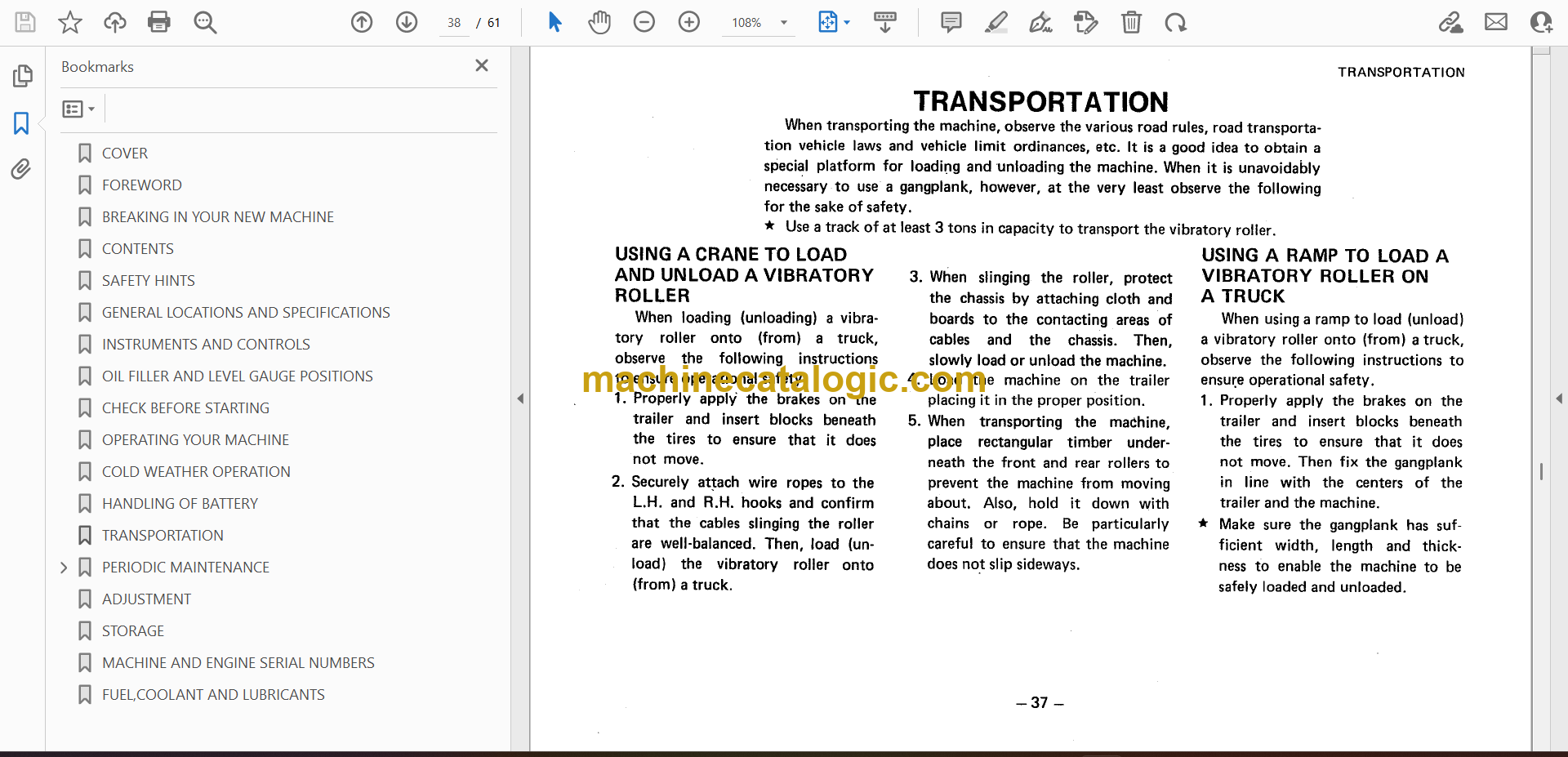Send file by email envelope icon
The image size is (1568, 757).
pos(1496,22)
